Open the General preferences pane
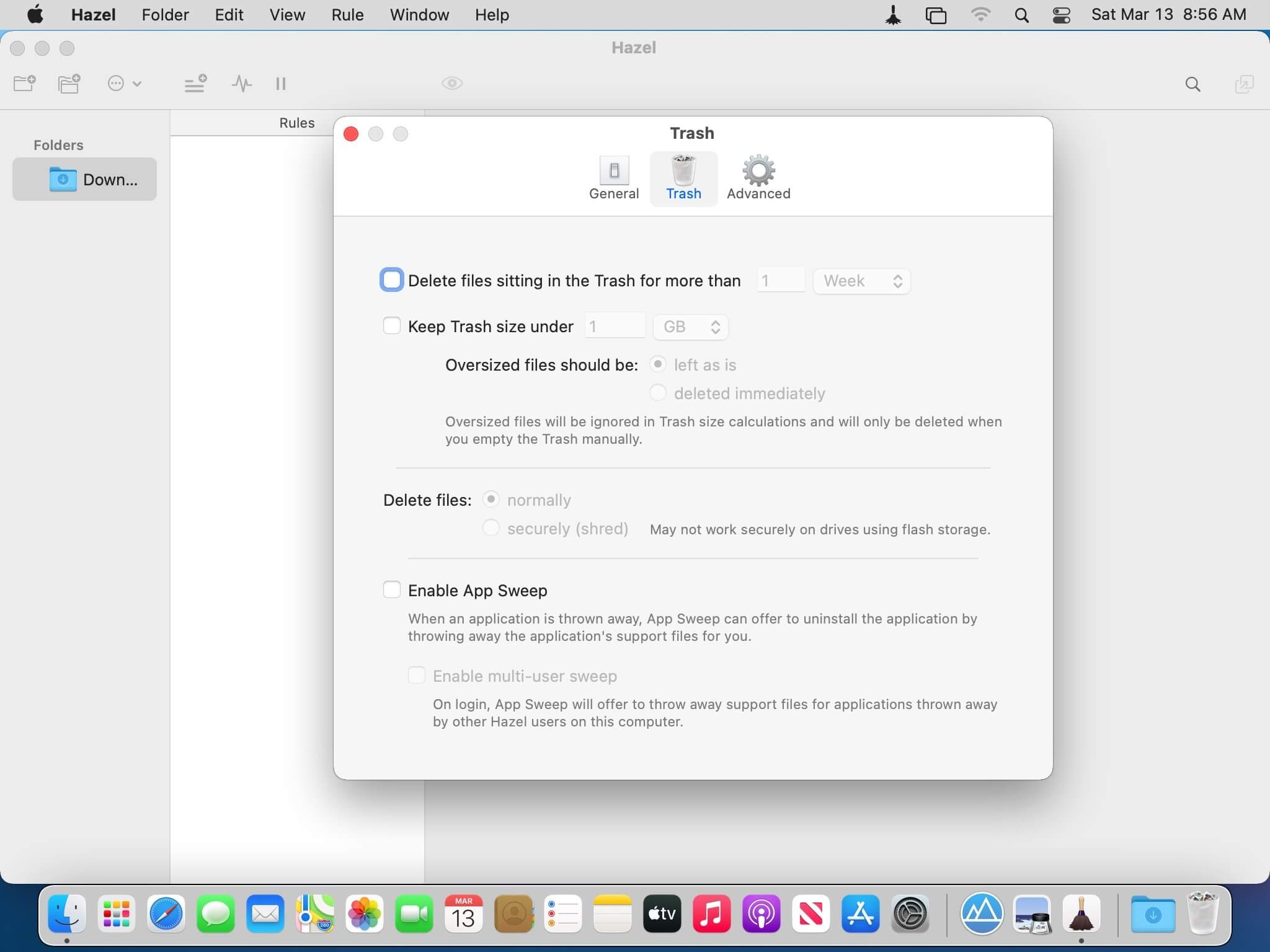 (x=613, y=178)
